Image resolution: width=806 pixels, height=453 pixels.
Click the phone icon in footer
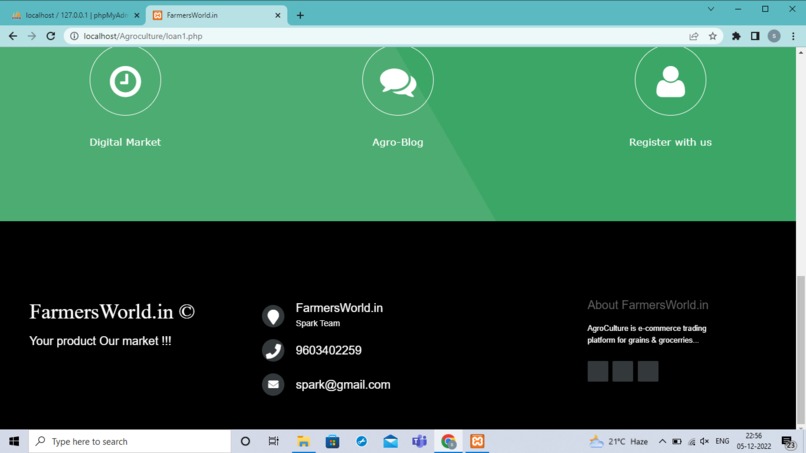pyautogui.click(x=273, y=350)
